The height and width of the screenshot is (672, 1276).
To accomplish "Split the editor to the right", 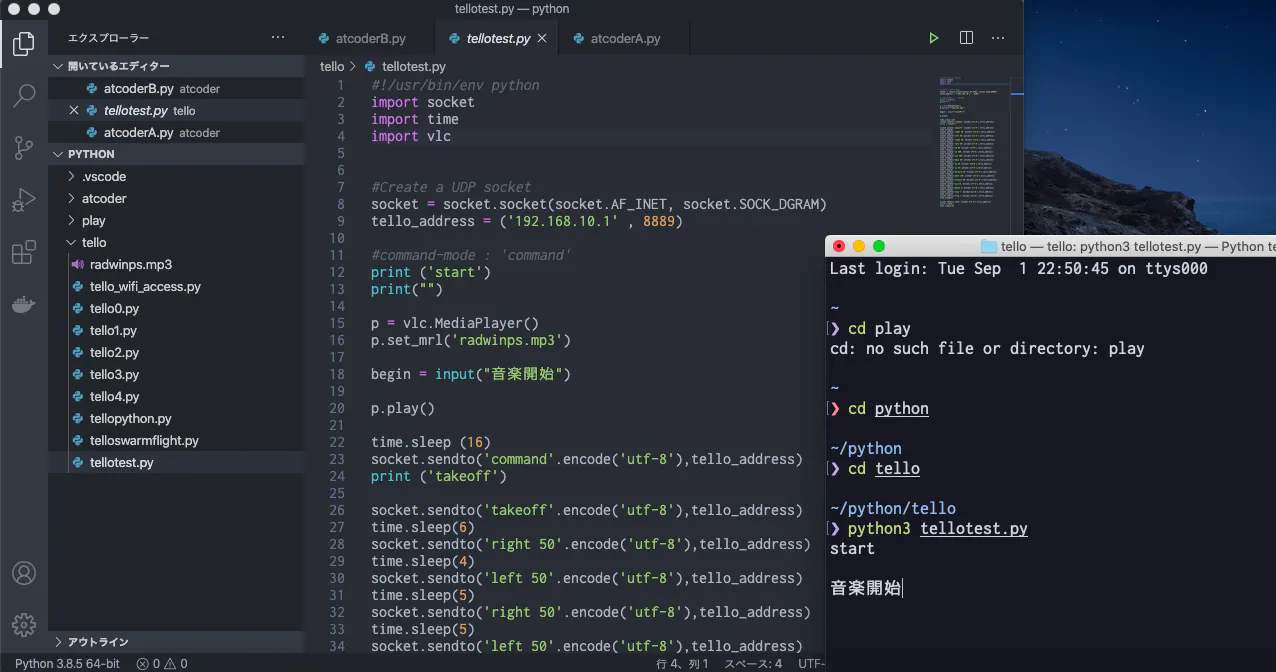I will click(x=966, y=38).
